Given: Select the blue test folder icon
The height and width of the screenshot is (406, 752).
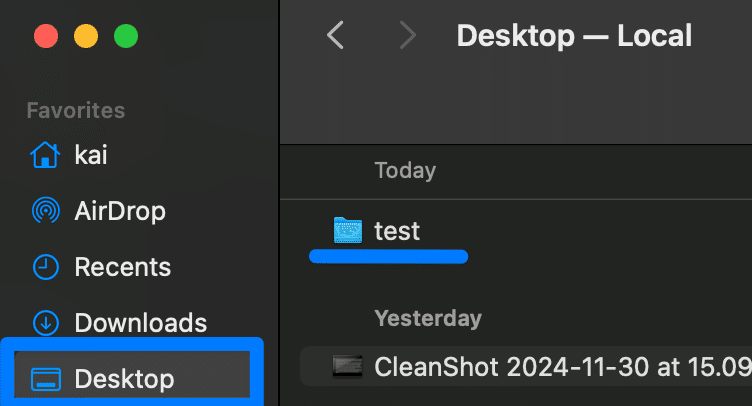Looking at the screenshot, I should [x=347, y=231].
